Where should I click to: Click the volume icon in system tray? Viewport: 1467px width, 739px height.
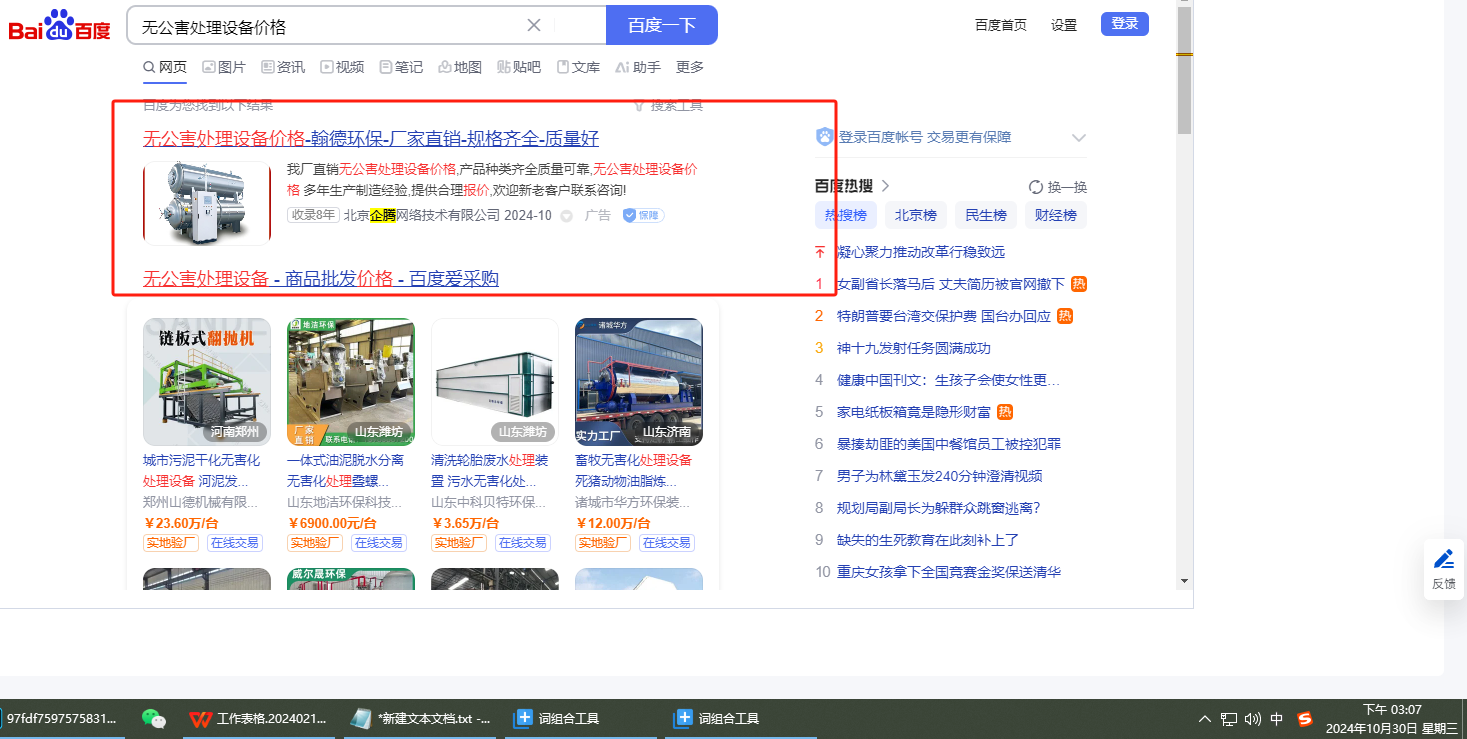tap(1252, 719)
